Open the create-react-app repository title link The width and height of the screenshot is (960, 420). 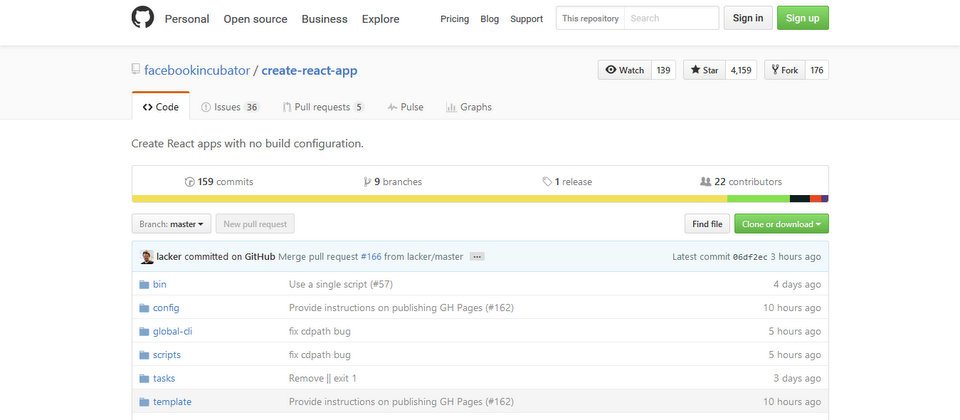309,70
